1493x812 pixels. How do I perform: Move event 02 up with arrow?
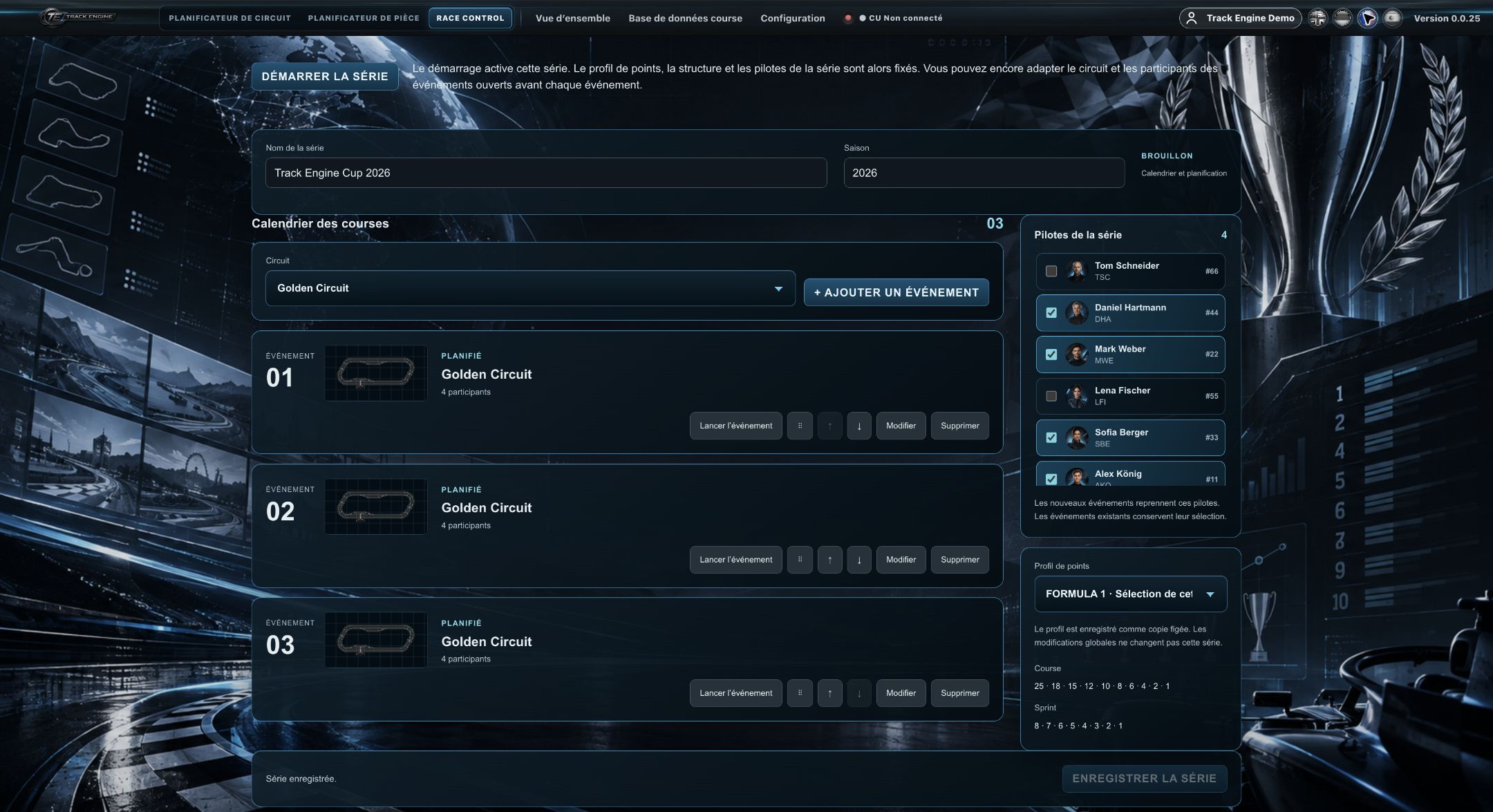tap(829, 560)
